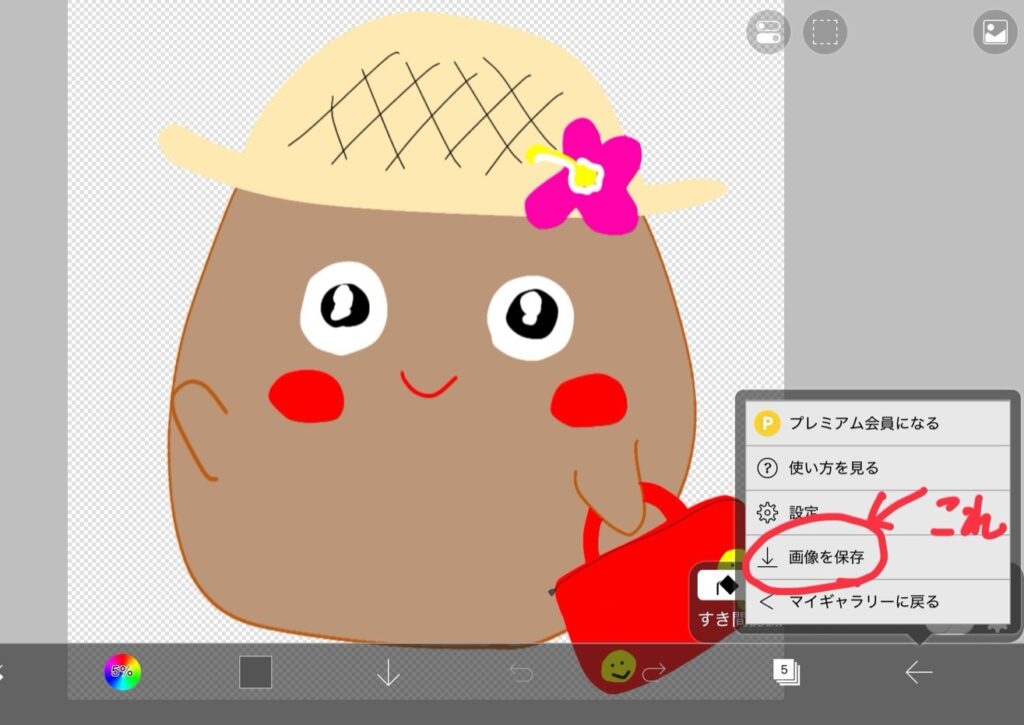The height and width of the screenshot is (725, 1024).
Task: Open the dashed selection area tool
Action: coord(824,32)
